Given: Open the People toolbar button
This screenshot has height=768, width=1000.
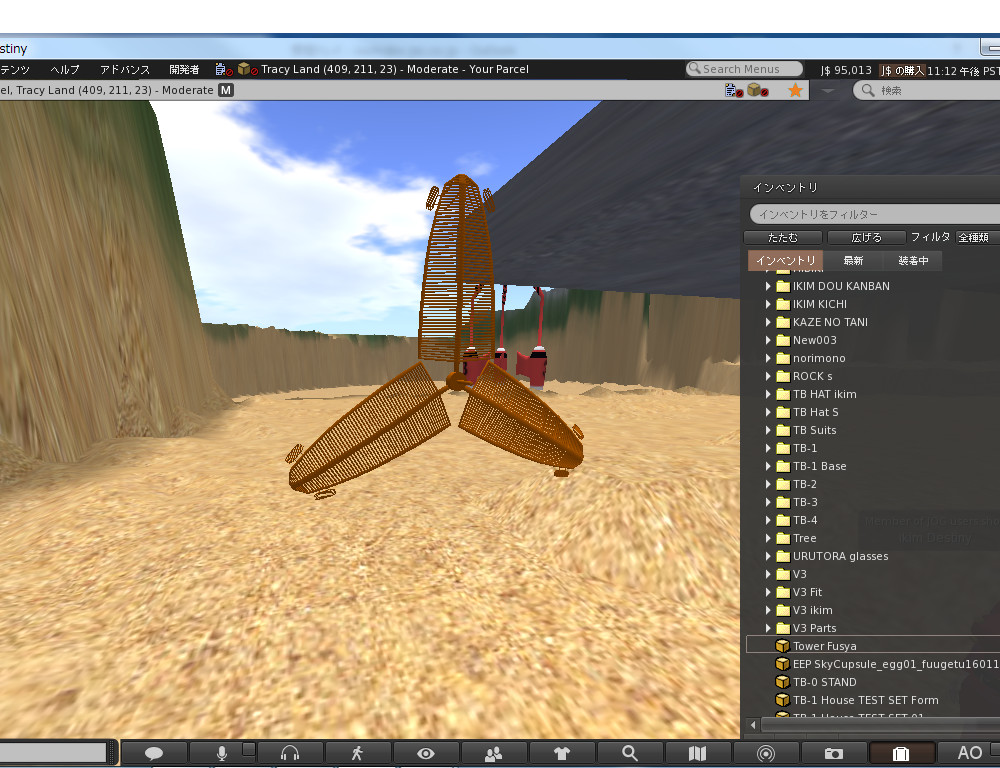Looking at the screenshot, I should pyautogui.click(x=494, y=753).
